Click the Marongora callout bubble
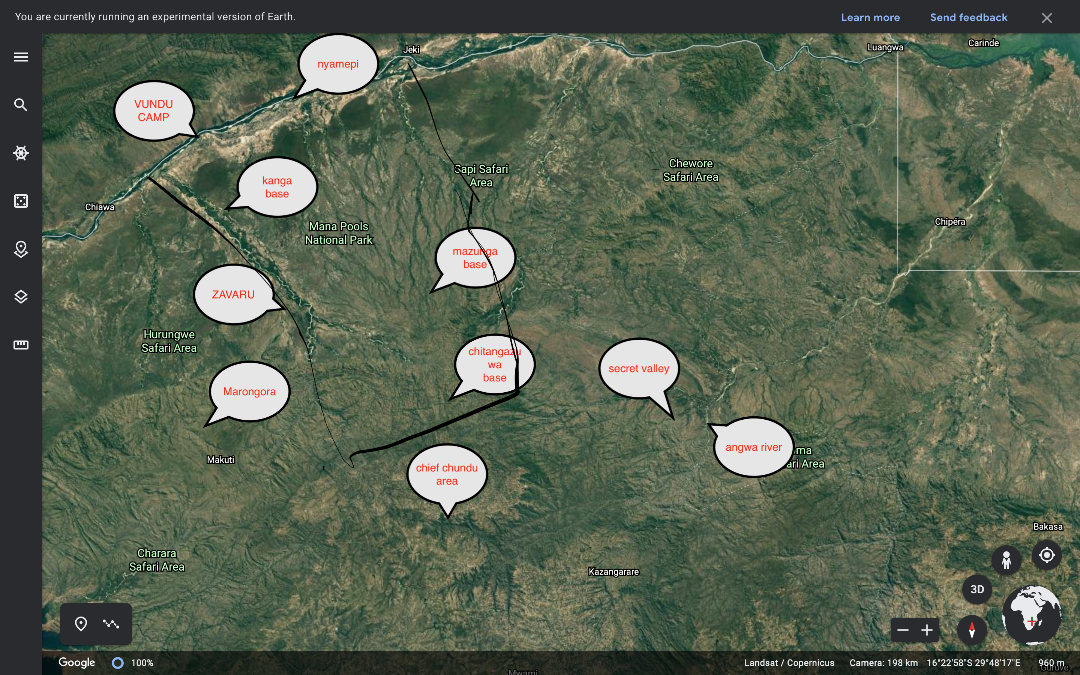This screenshot has height=675, width=1080. [249, 391]
